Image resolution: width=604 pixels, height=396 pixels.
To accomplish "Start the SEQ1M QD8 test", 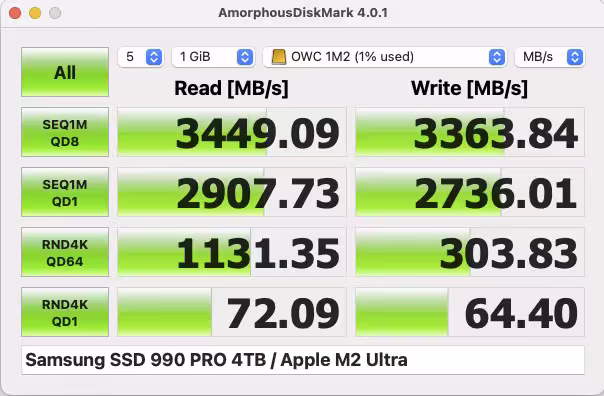I will 65,132.
